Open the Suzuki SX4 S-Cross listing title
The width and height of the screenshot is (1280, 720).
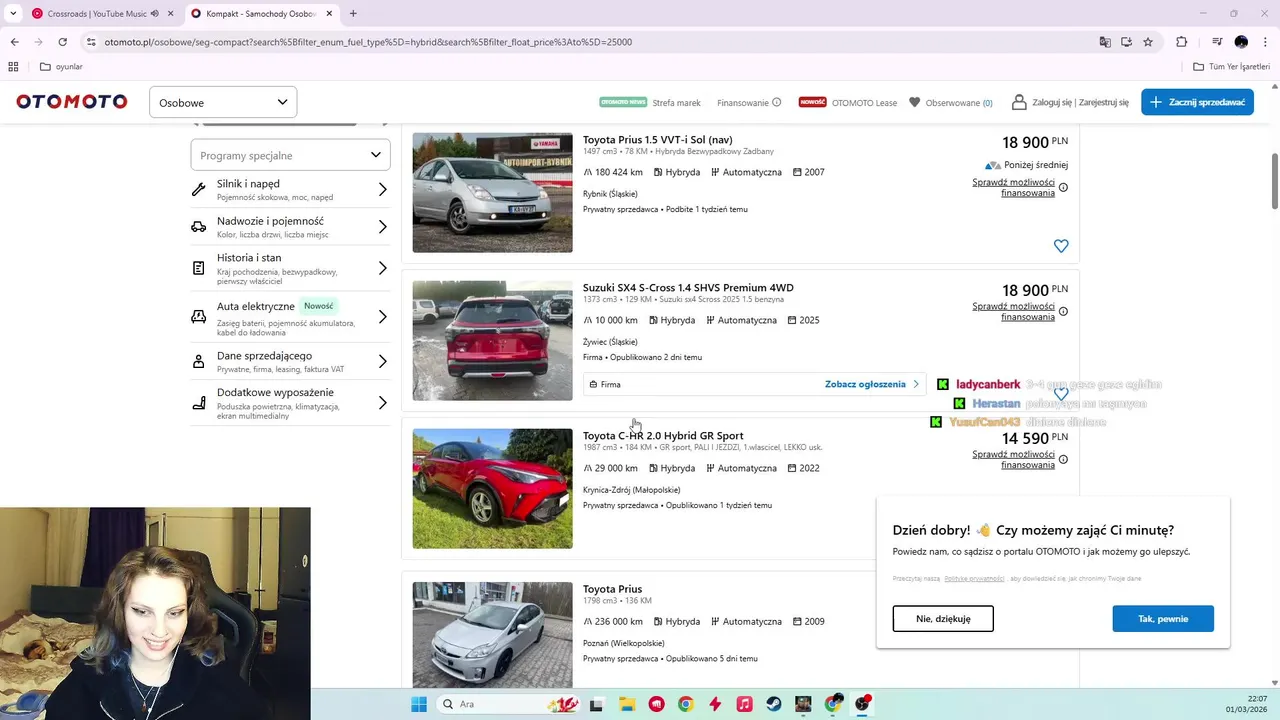tap(688, 288)
